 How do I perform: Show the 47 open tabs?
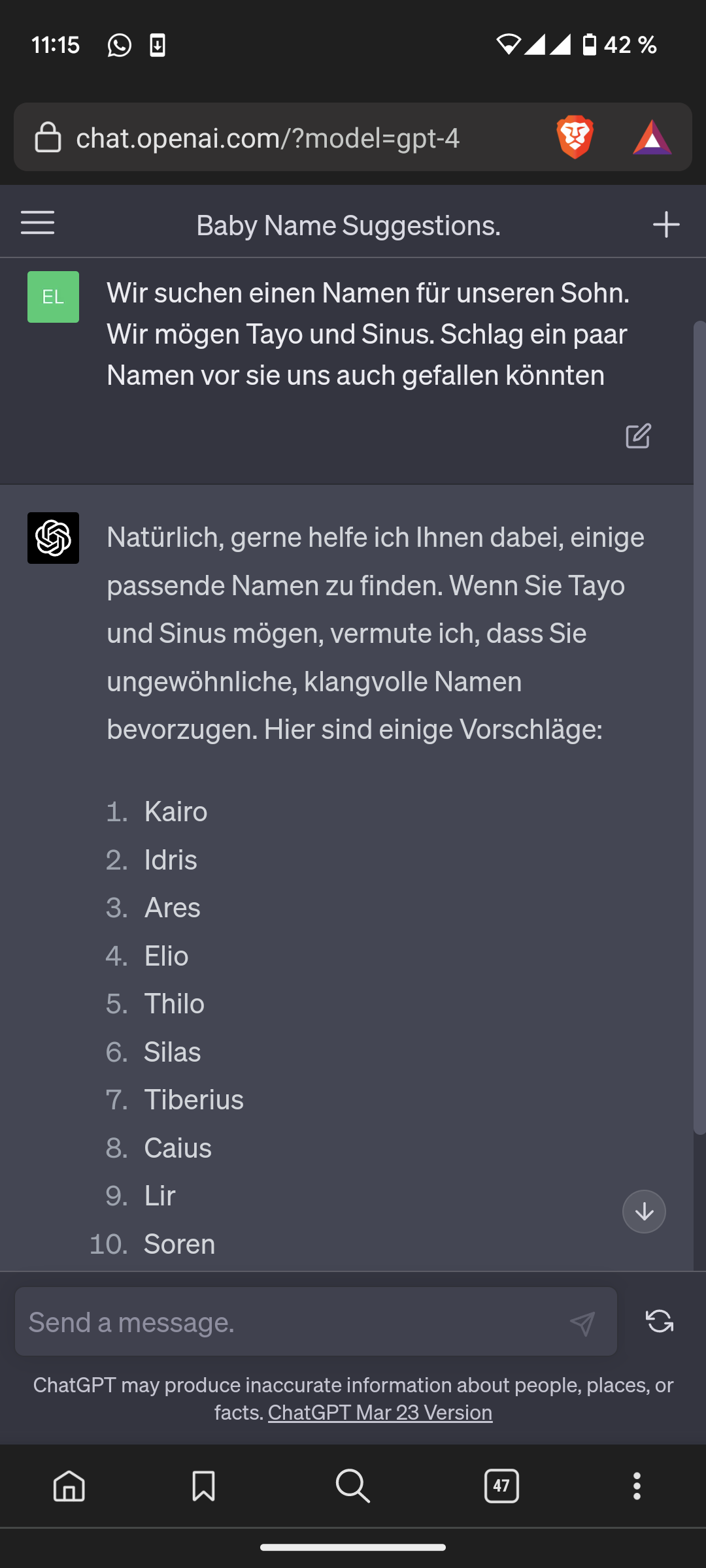click(501, 1486)
